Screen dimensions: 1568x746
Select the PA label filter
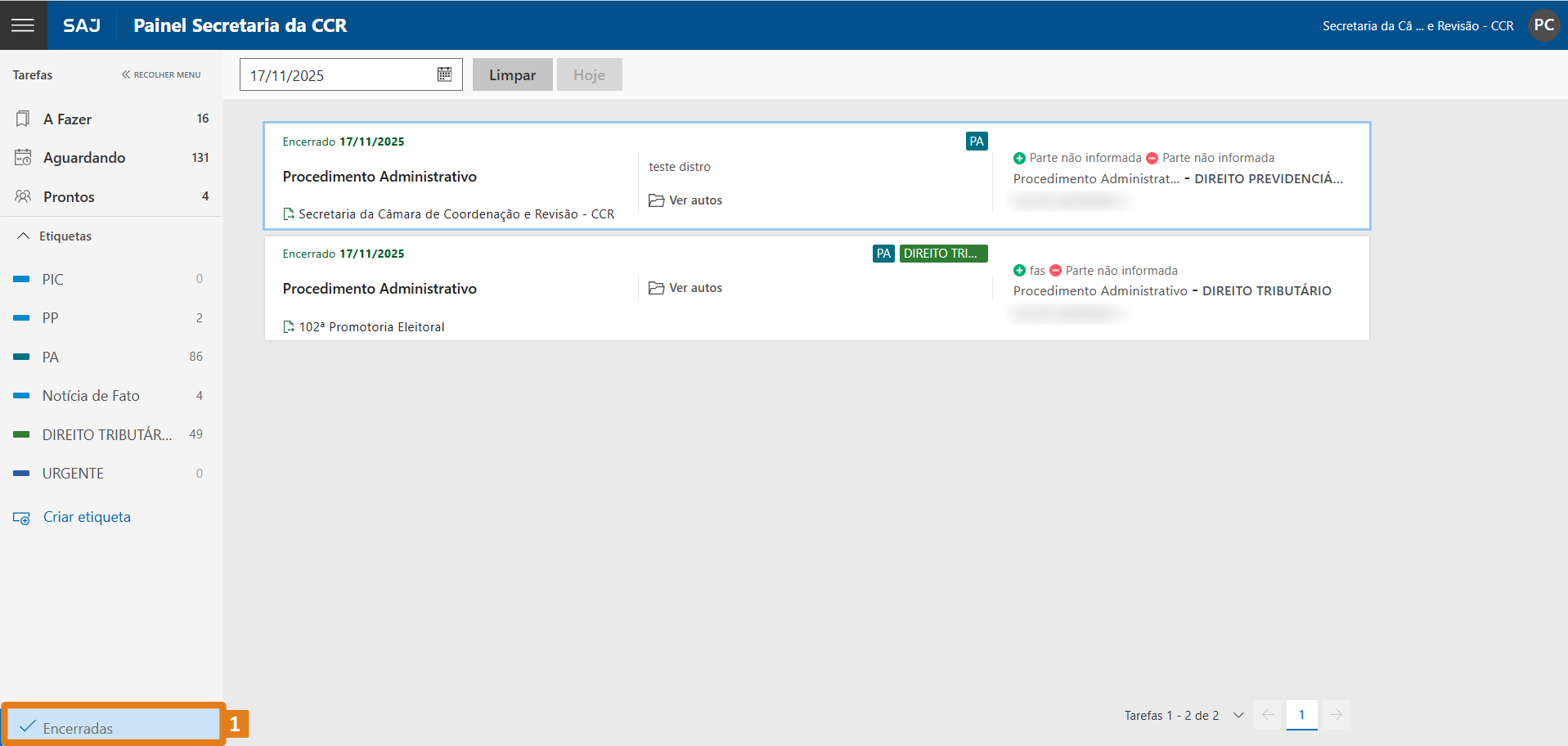click(x=51, y=357)
